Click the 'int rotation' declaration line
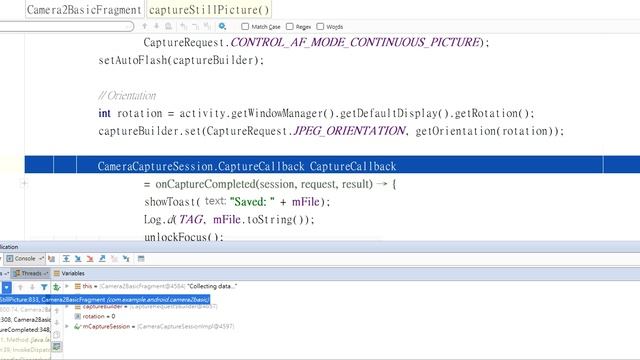 tap(316, 113)
